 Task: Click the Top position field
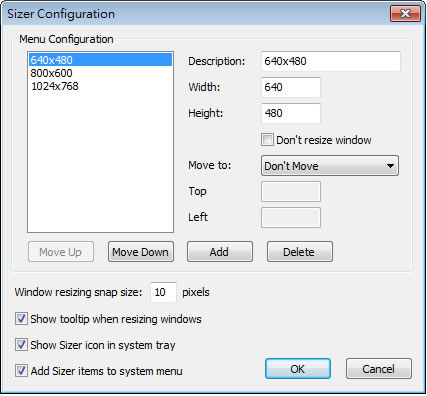click(x=291, y=191)
